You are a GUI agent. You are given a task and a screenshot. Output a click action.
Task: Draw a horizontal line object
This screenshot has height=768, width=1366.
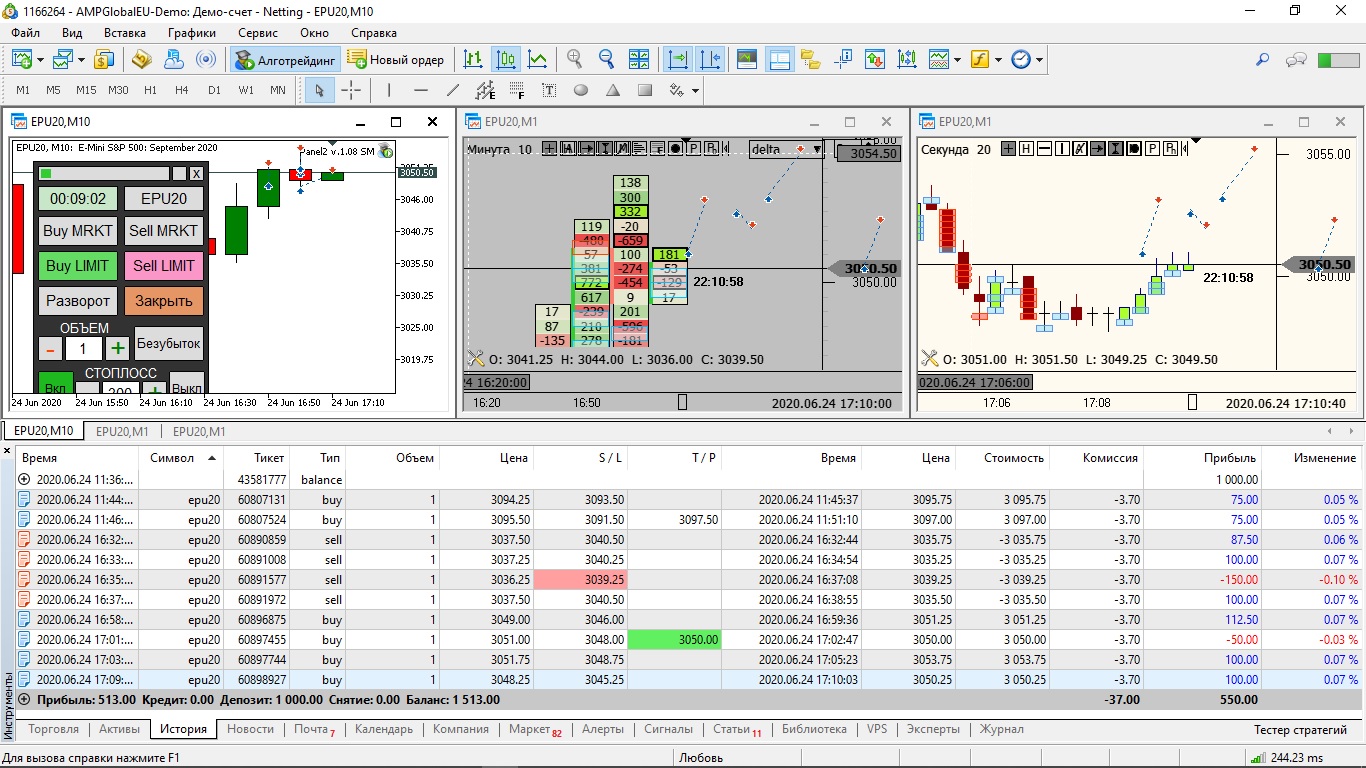pyautogui.click(x=421, y=90)
